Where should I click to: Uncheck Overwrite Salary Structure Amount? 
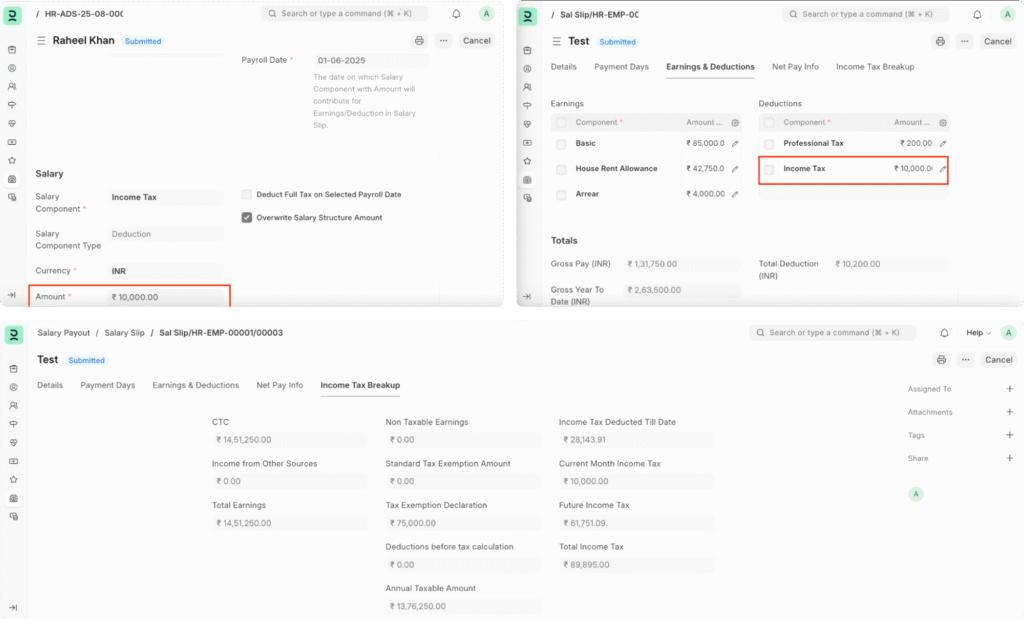coord(247,217)
